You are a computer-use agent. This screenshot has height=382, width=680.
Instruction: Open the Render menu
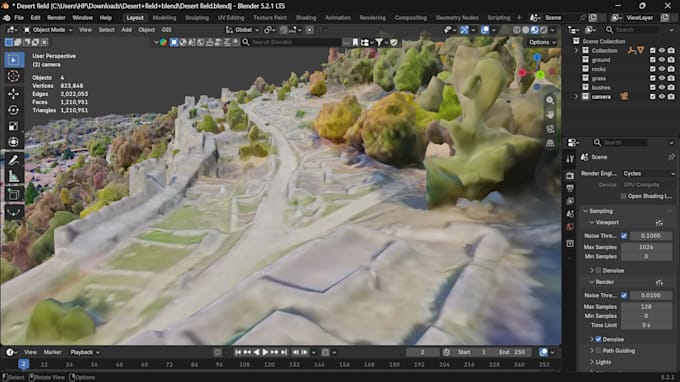56,18
